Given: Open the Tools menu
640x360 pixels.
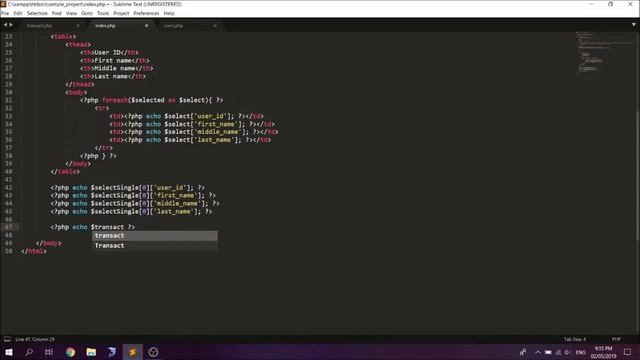Looking at the screenshot, I should click(x=103, y=13).
